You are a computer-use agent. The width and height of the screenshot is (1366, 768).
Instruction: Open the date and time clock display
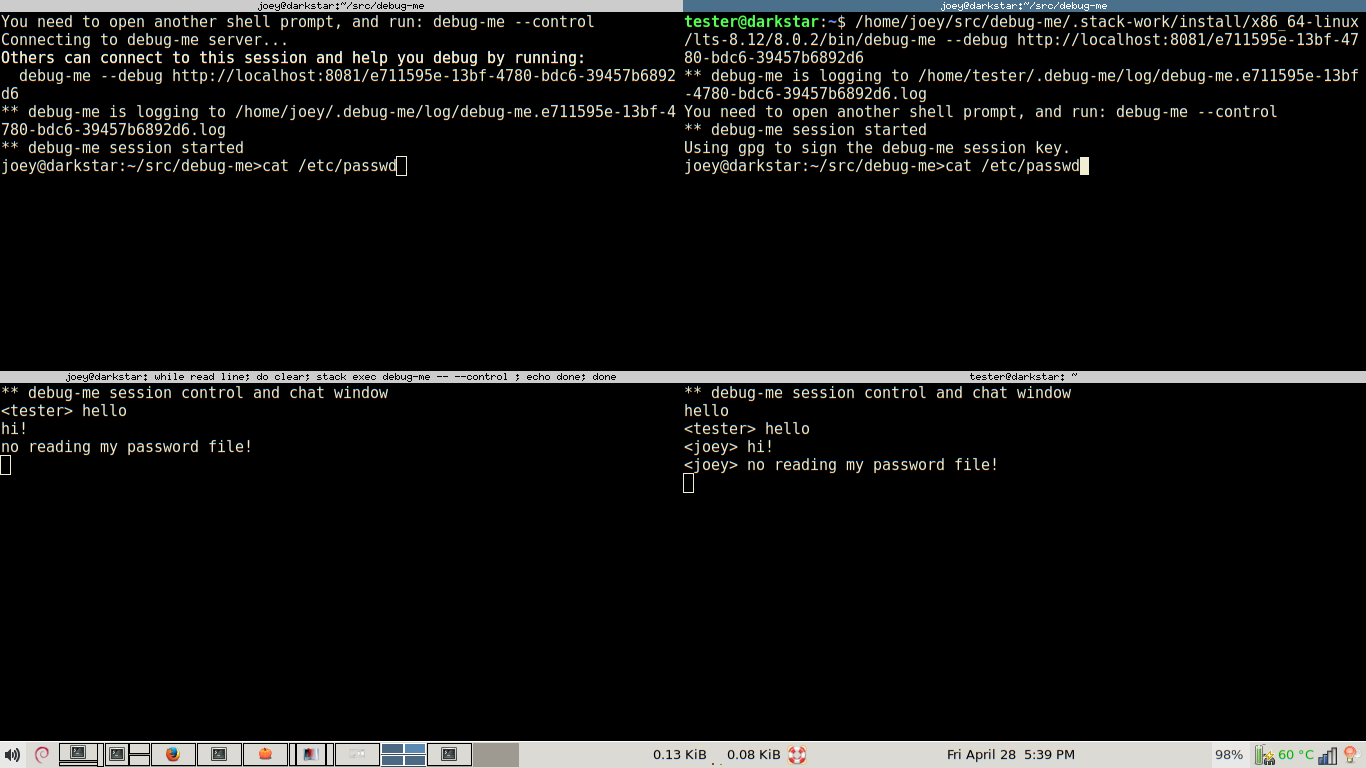pos(1010,755)
